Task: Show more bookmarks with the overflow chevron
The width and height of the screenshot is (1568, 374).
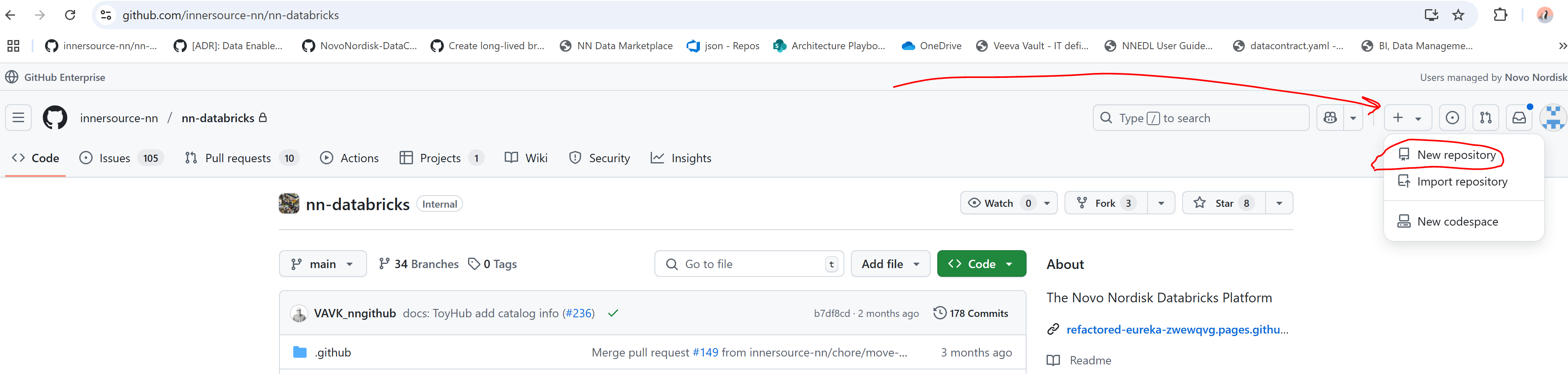Action: [x=1562, y=45]
